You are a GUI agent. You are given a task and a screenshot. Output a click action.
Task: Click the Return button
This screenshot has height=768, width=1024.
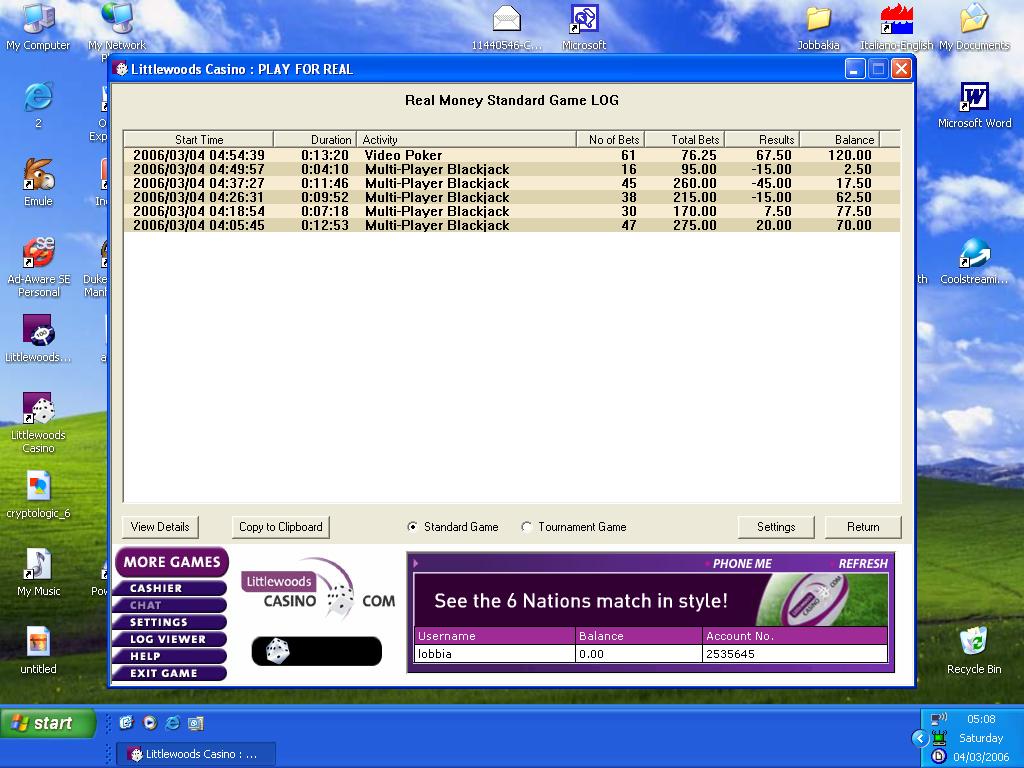[863, 527]
